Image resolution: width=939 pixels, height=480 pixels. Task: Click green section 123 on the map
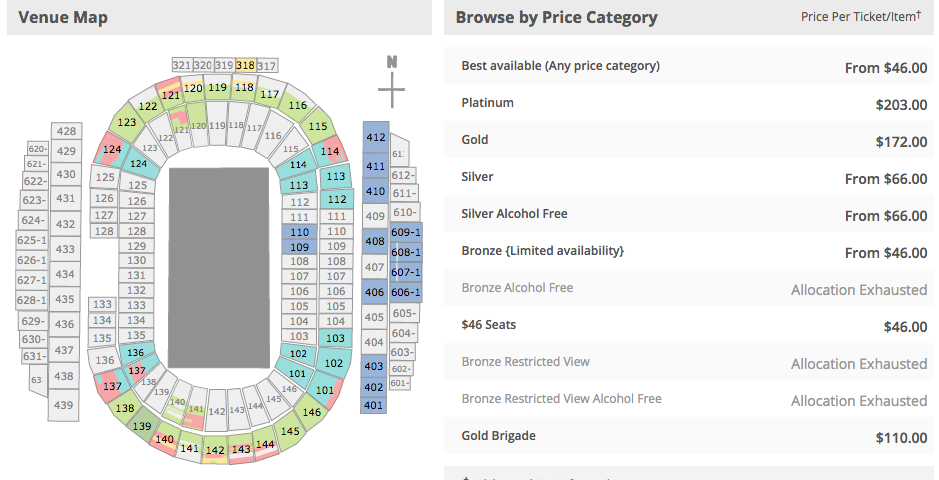[126, 122]
